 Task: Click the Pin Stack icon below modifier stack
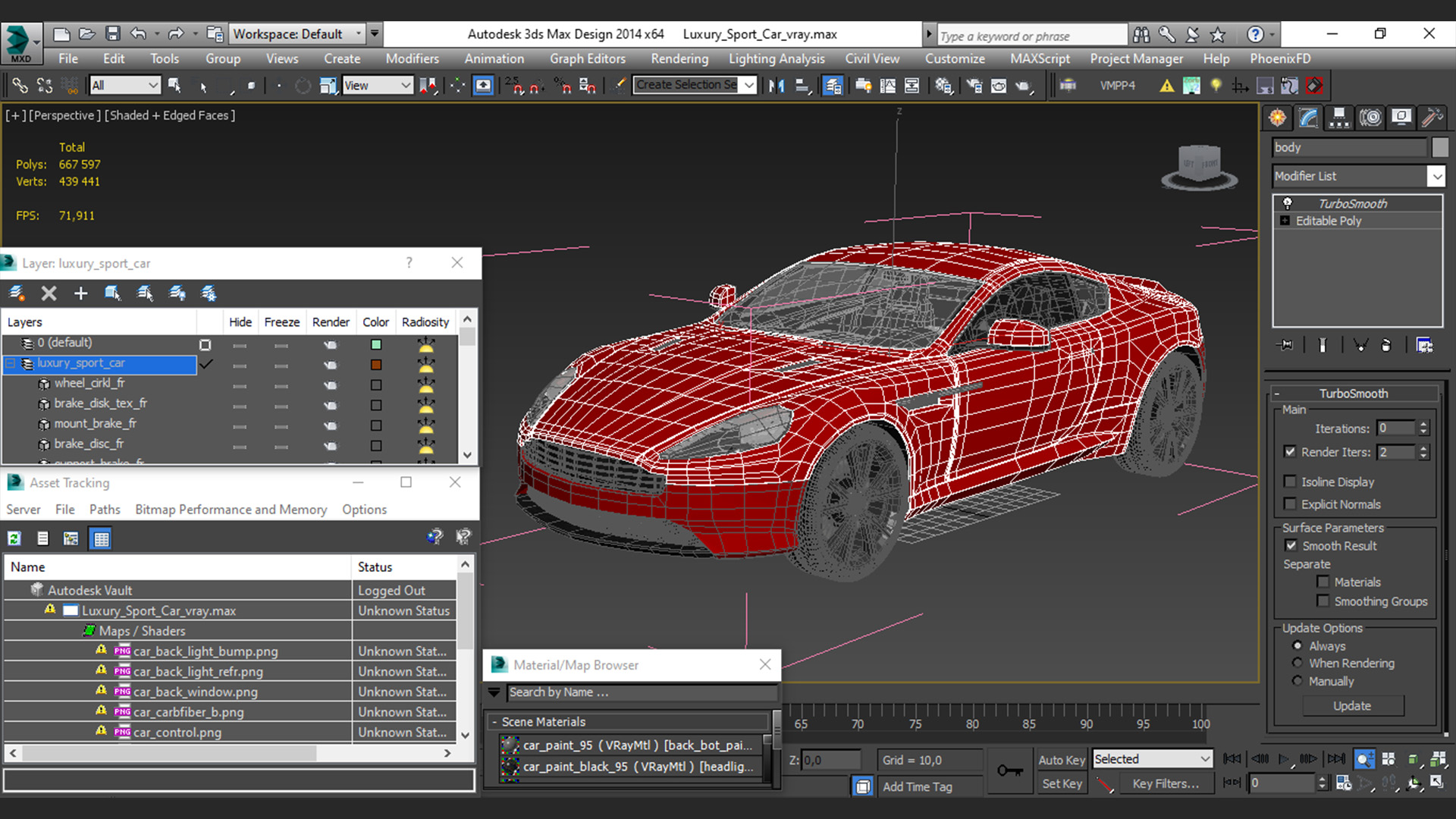[1285, 345]
